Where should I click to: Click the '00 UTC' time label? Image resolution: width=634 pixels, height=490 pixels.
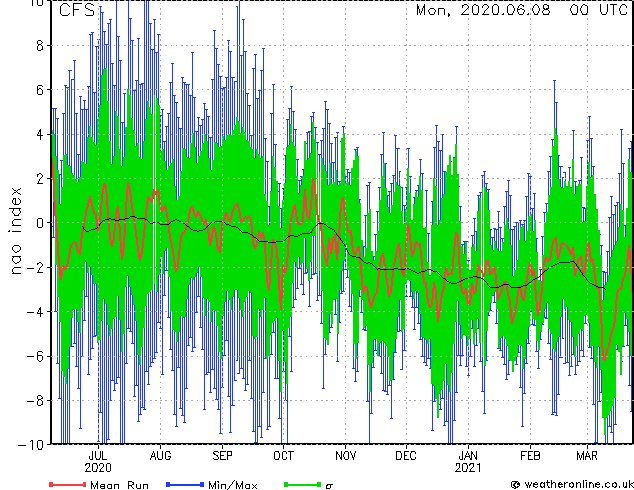click(x=598, y=10)
